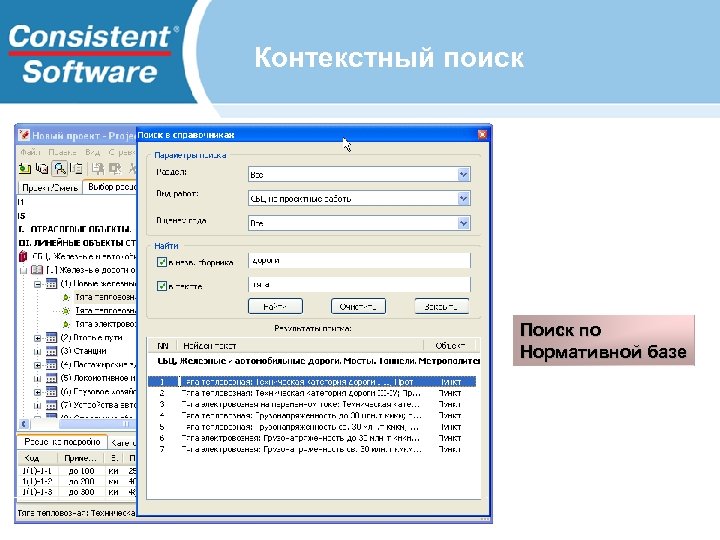Screen dimensions: 720x540
Task: Click the second greyed-out toolbar icon
Action: coord(115,169)
